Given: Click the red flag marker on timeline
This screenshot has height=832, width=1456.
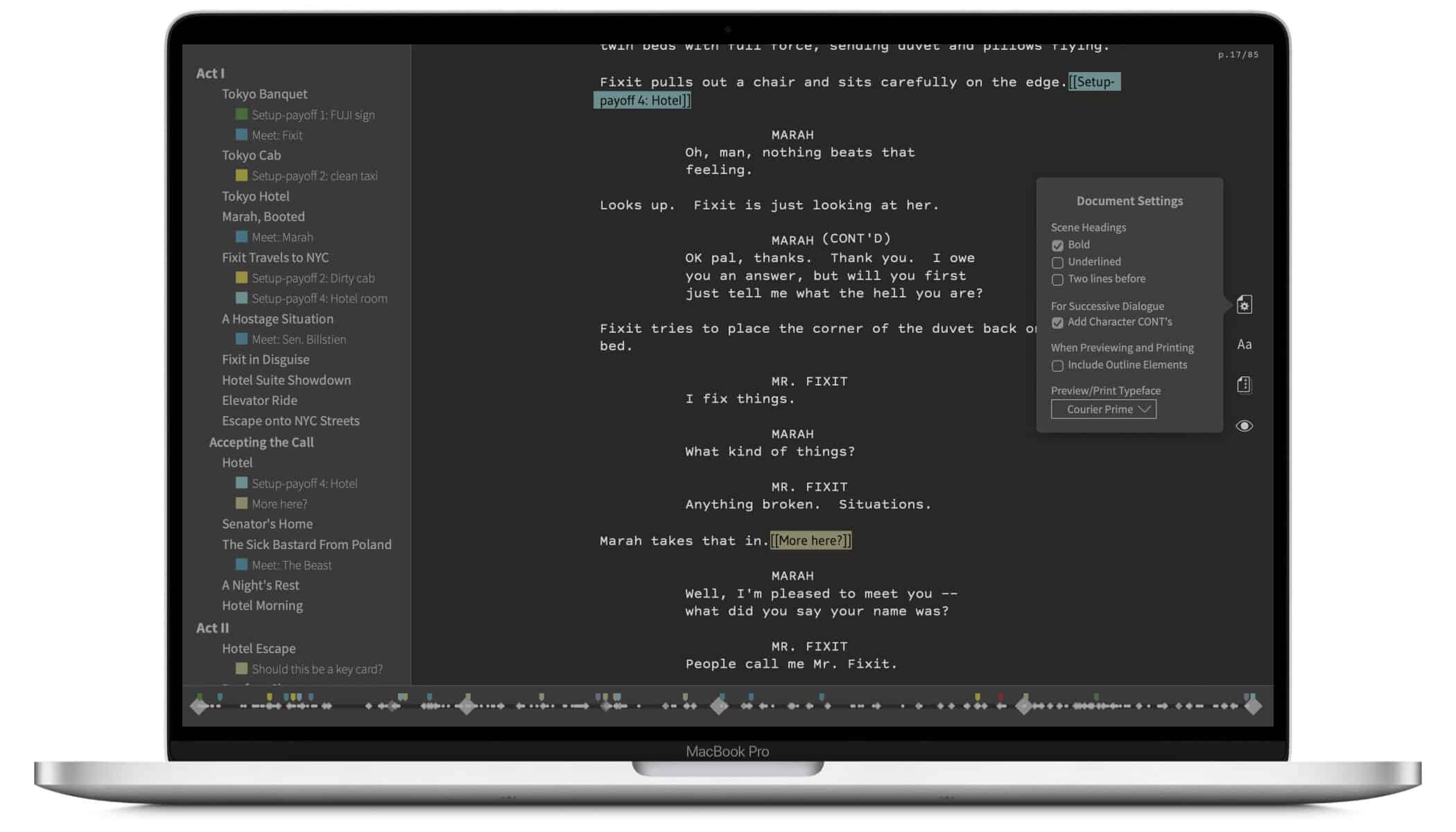Looking at the screenshot, I should (1000, 697).
